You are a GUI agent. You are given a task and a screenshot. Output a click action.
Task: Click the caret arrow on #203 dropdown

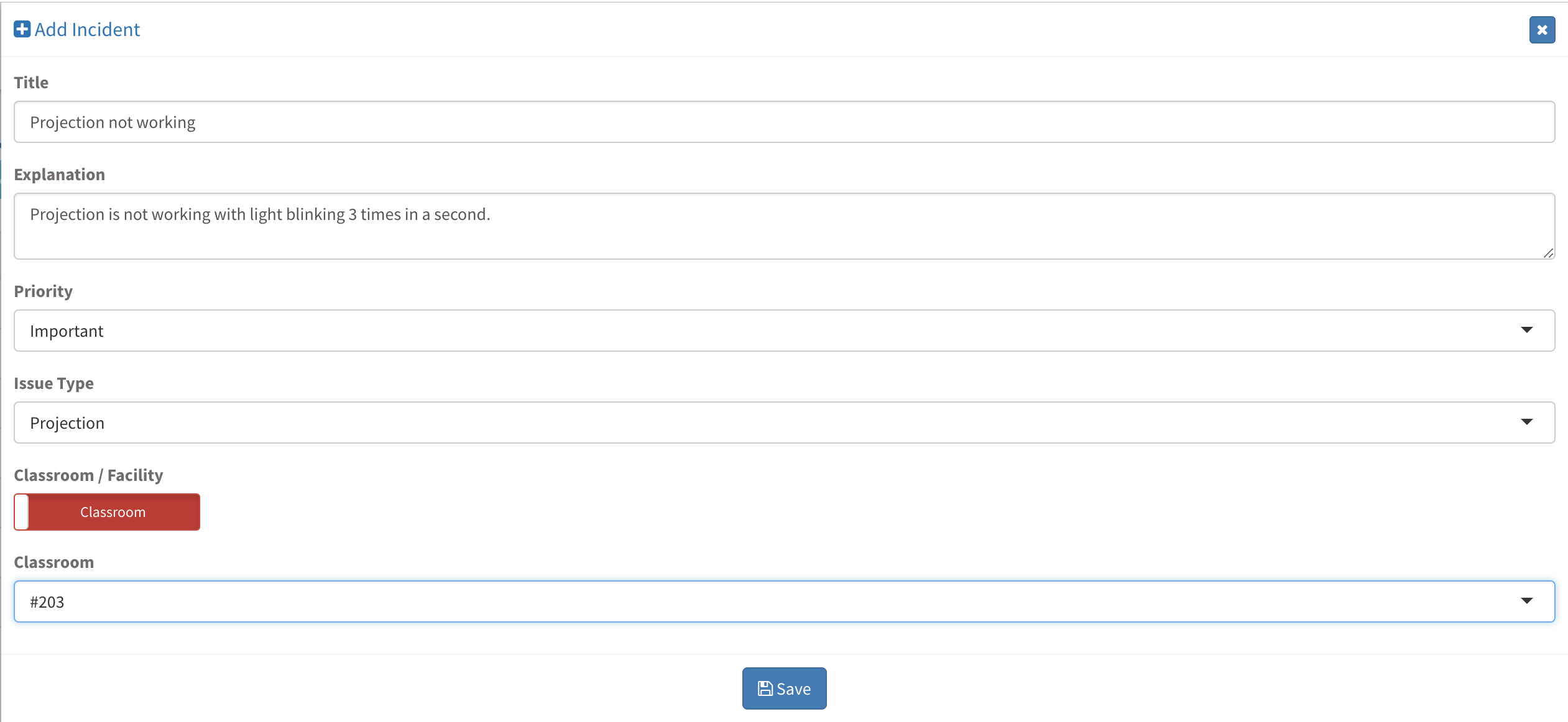(x=1526, y=601)
